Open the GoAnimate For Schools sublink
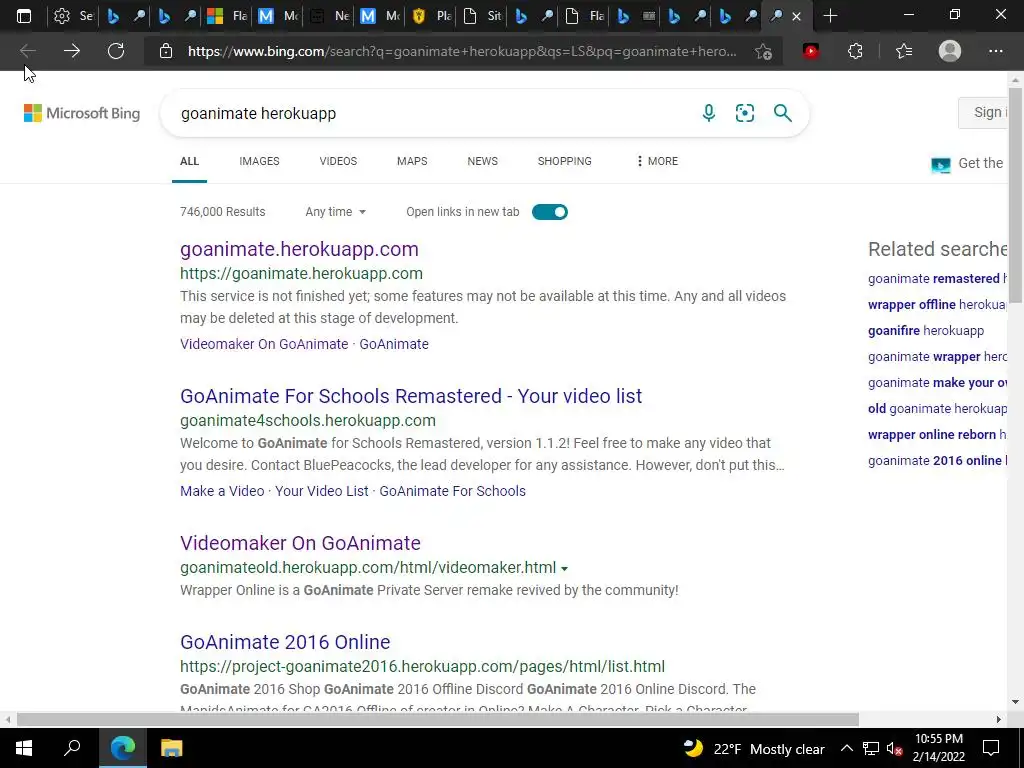 pyautogui.click(x=453, y=491)
